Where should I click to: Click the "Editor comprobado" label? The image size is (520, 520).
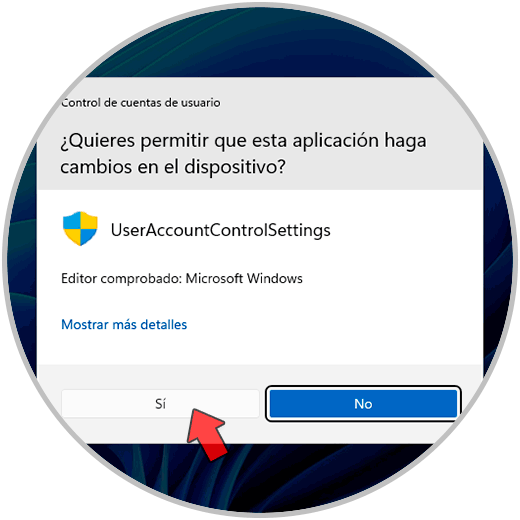pyautogui.click(x=121, y=279)
